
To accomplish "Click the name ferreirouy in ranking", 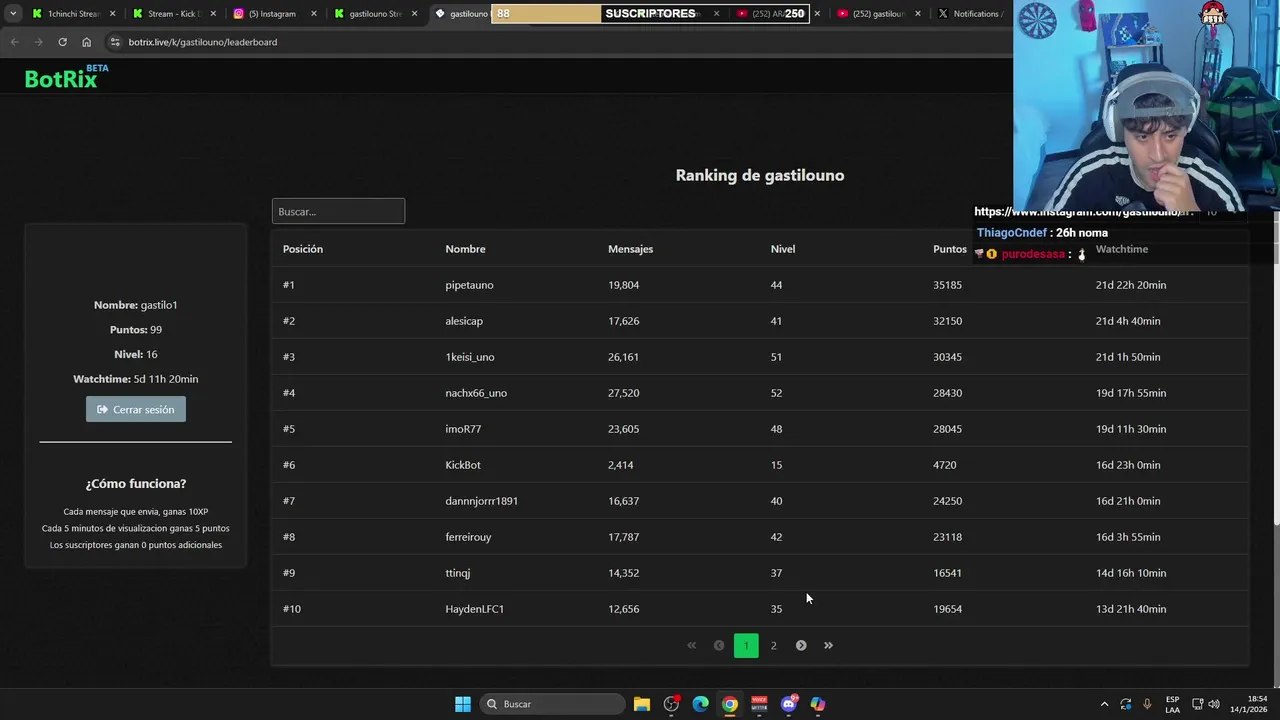I will [468, 537].
